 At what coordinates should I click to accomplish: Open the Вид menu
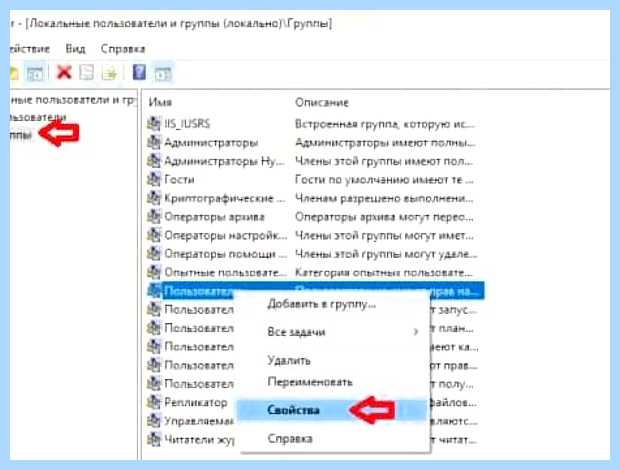pyautogui.click(x=75, y=49)
